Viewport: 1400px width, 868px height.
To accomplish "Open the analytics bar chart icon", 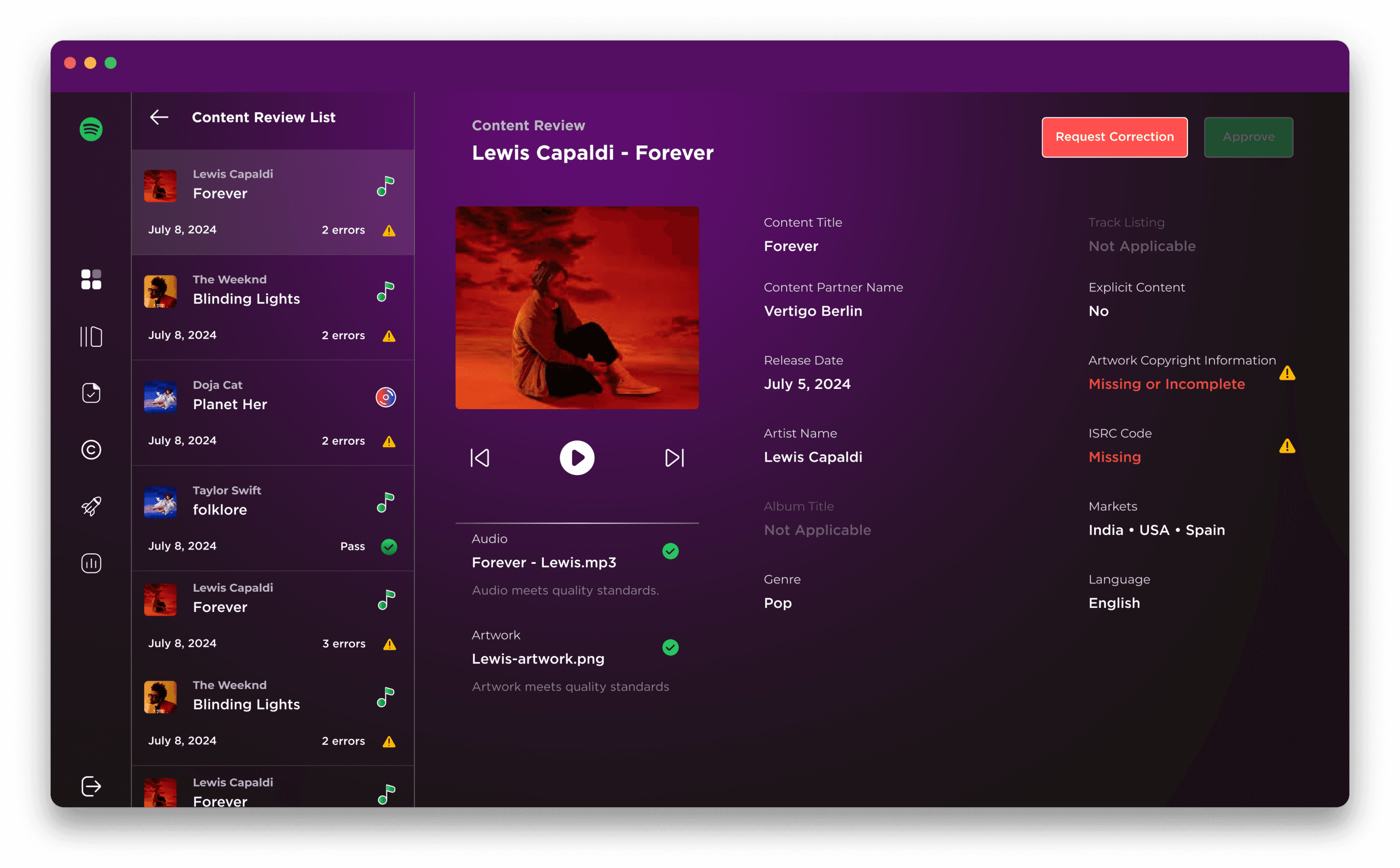I will coord(91,563).
